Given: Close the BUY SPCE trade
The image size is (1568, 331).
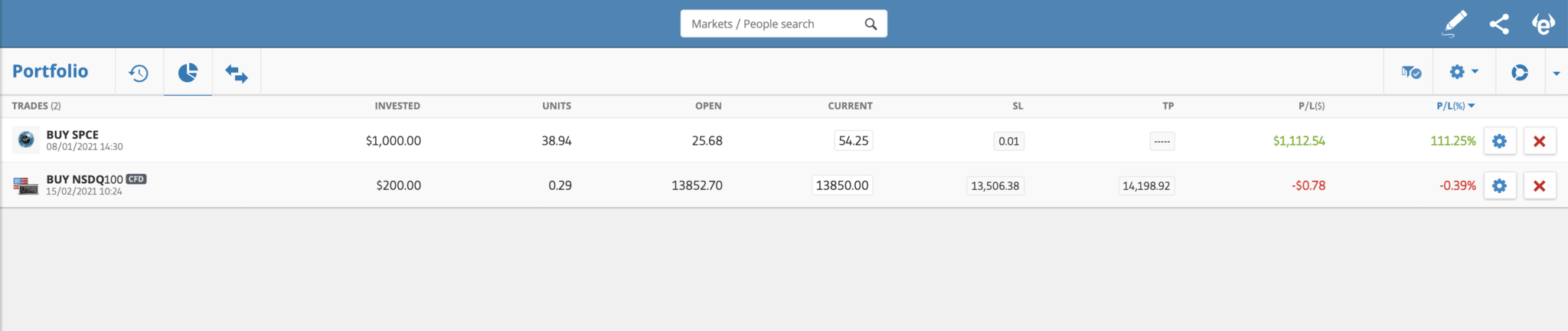Looking at the screenshot, I should [x=1540, y=141].
